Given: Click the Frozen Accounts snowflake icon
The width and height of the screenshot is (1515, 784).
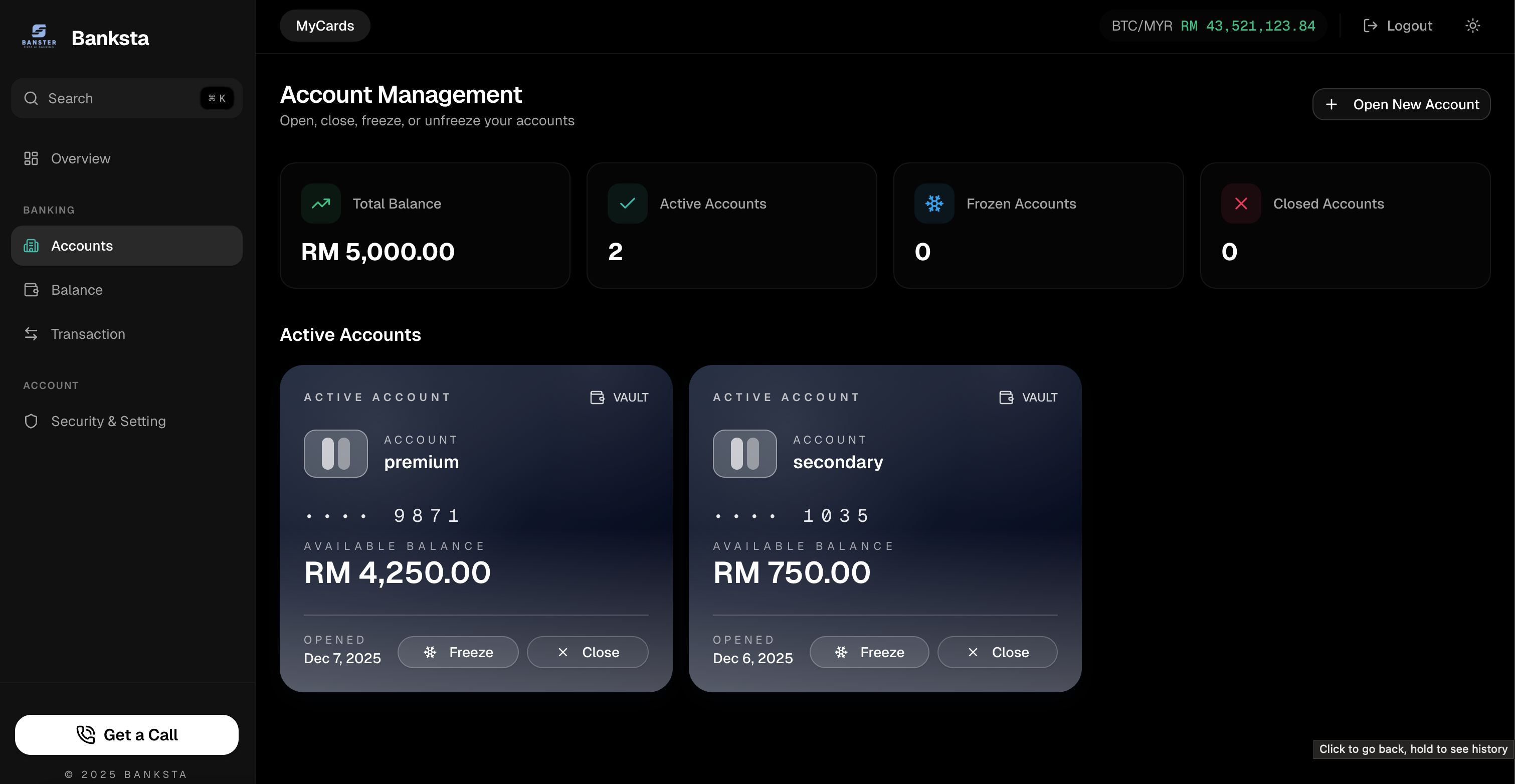Looking at the screenshot, I should pyautogui.click(x=934, y=204).
